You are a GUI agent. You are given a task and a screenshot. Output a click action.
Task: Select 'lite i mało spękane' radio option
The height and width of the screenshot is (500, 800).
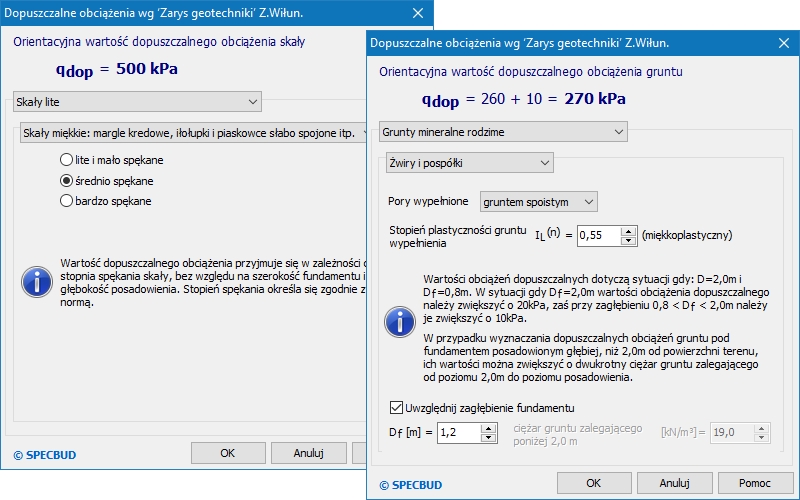[66, 159]
